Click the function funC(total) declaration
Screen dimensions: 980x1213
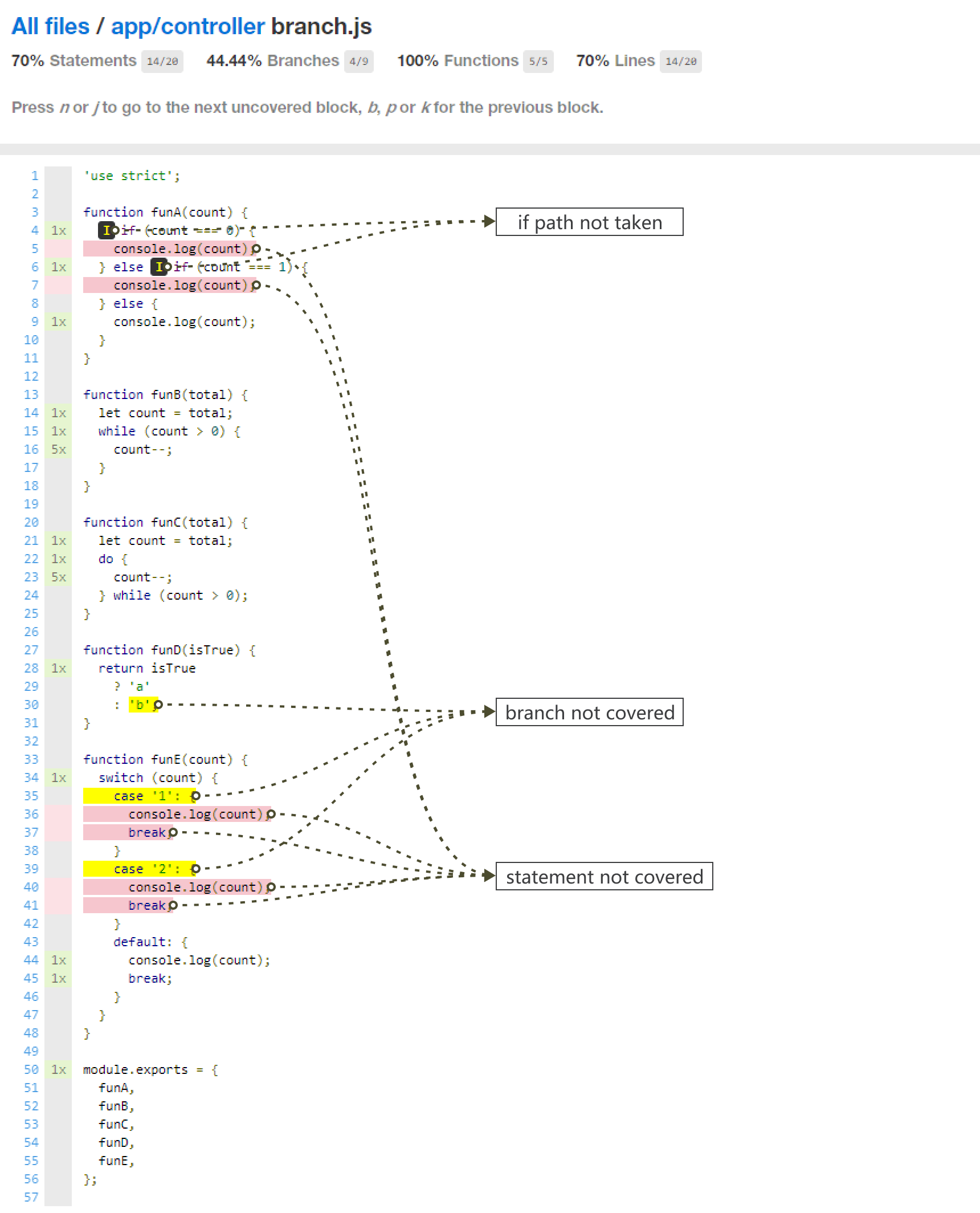tap(166, 522)
